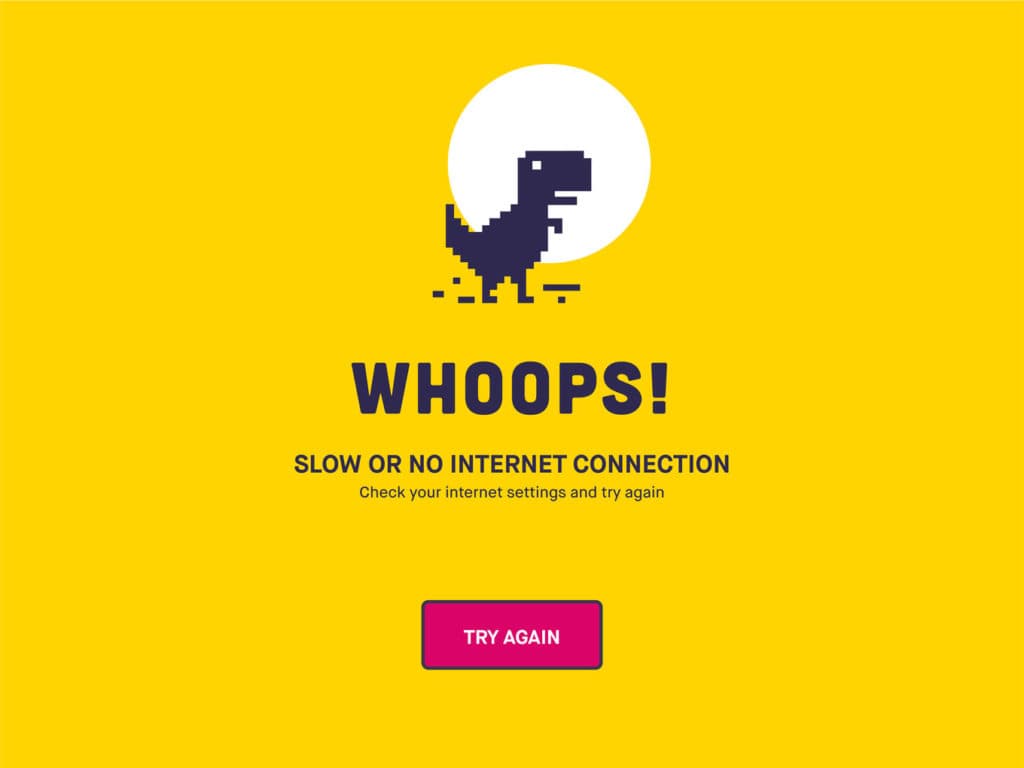Click the exclamation mark in WHOOPS!
1024x768 pixels.
pyautogui.click(x=660, y=389)
